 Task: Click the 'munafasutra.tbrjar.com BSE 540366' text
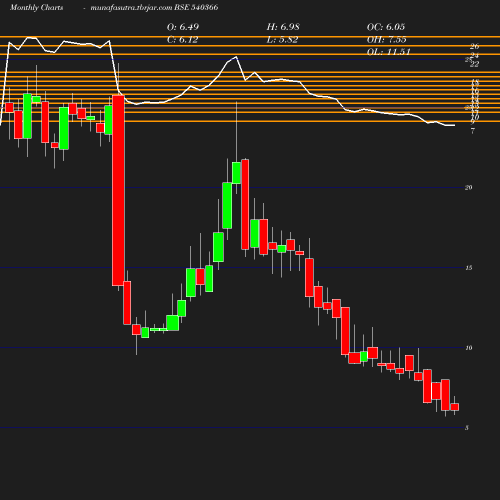[154, 7]
